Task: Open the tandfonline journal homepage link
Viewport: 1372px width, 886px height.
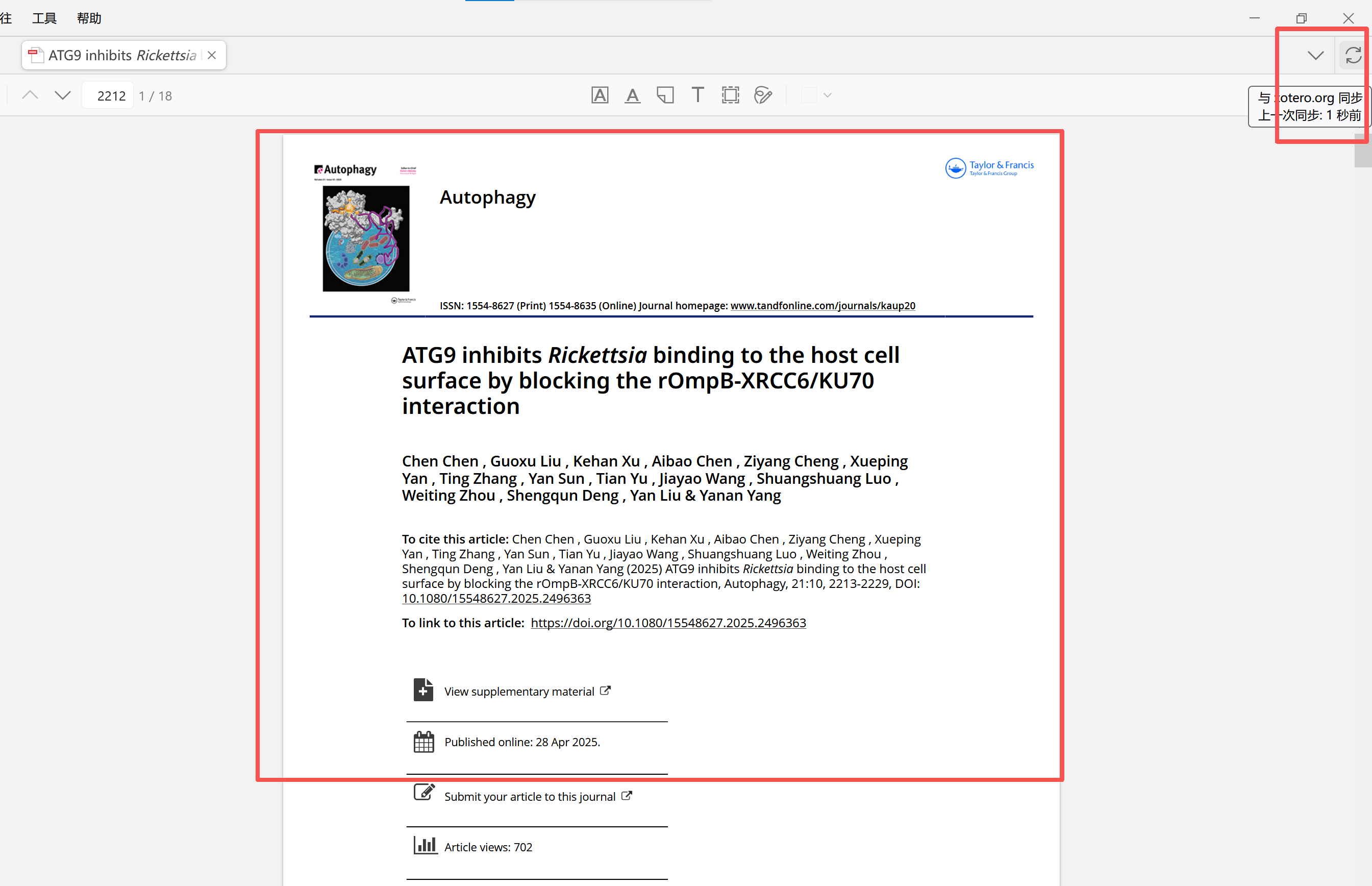Action: click(x=822, y=306)
